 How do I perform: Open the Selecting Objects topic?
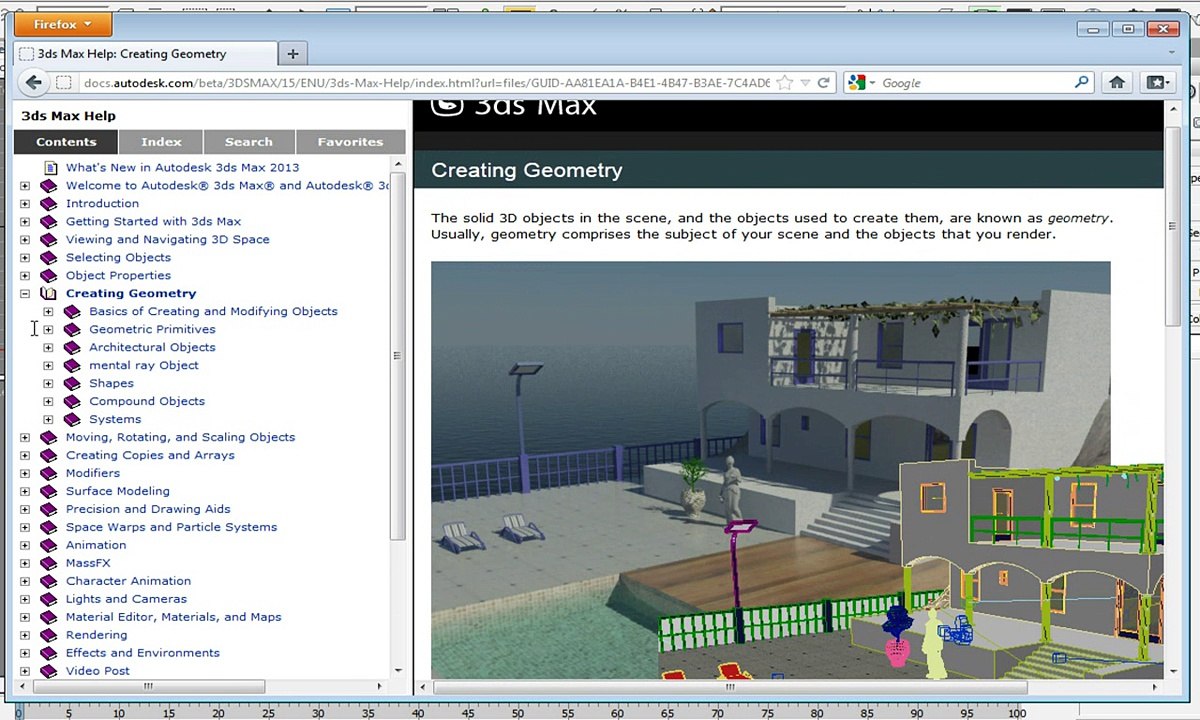click(x=118, y=257)
